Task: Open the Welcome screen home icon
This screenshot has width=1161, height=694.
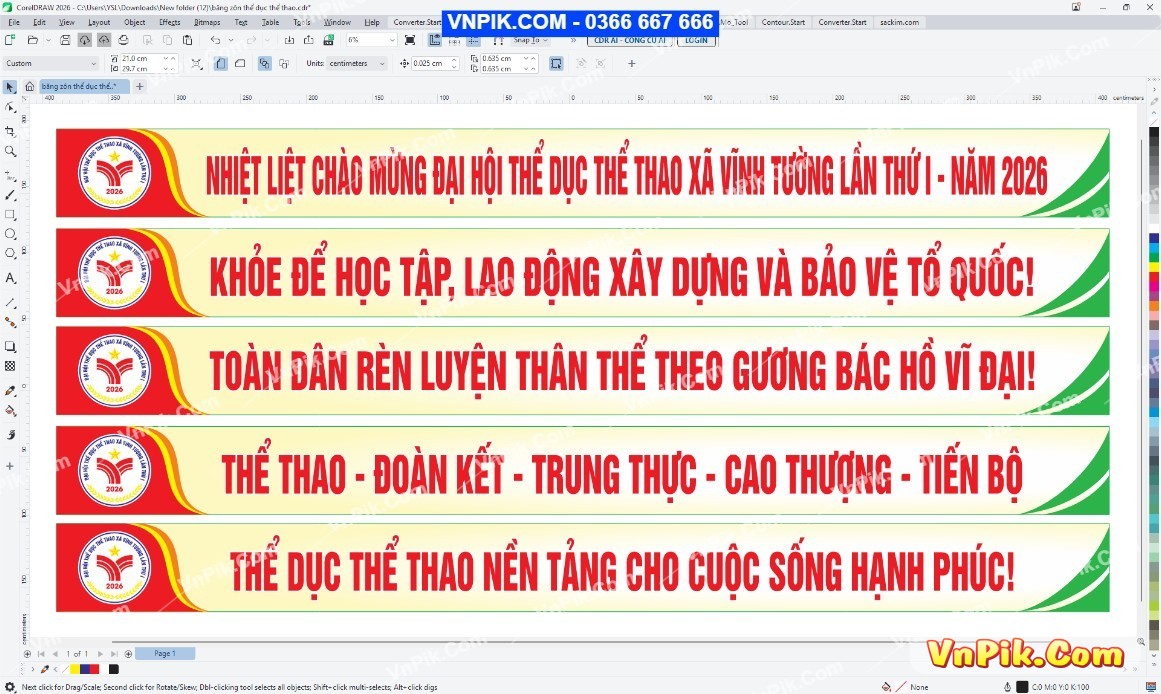Action: [x=30, y=87]
